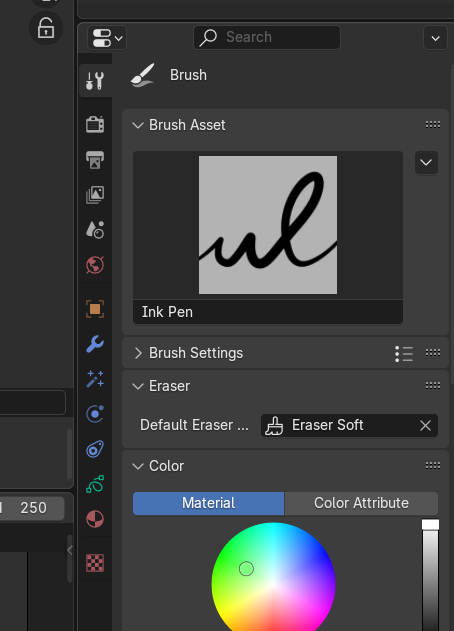Click the properties Search field
This screenshot has width=454, height=631.
click(267, 37)
